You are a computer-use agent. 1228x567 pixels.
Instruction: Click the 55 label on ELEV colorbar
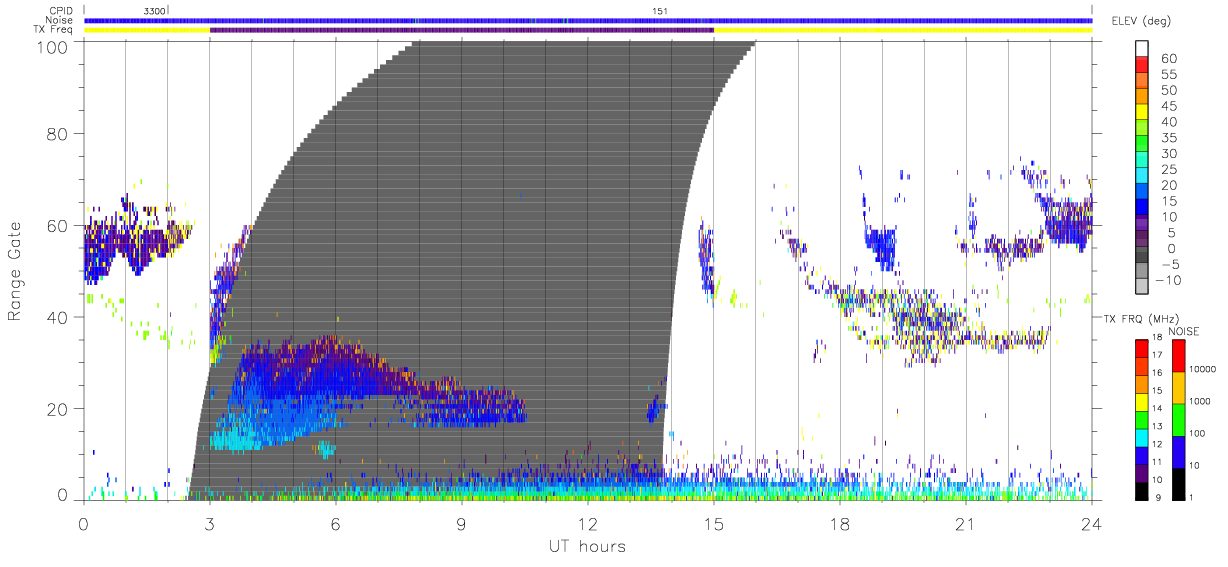[x=1167, y=74]
